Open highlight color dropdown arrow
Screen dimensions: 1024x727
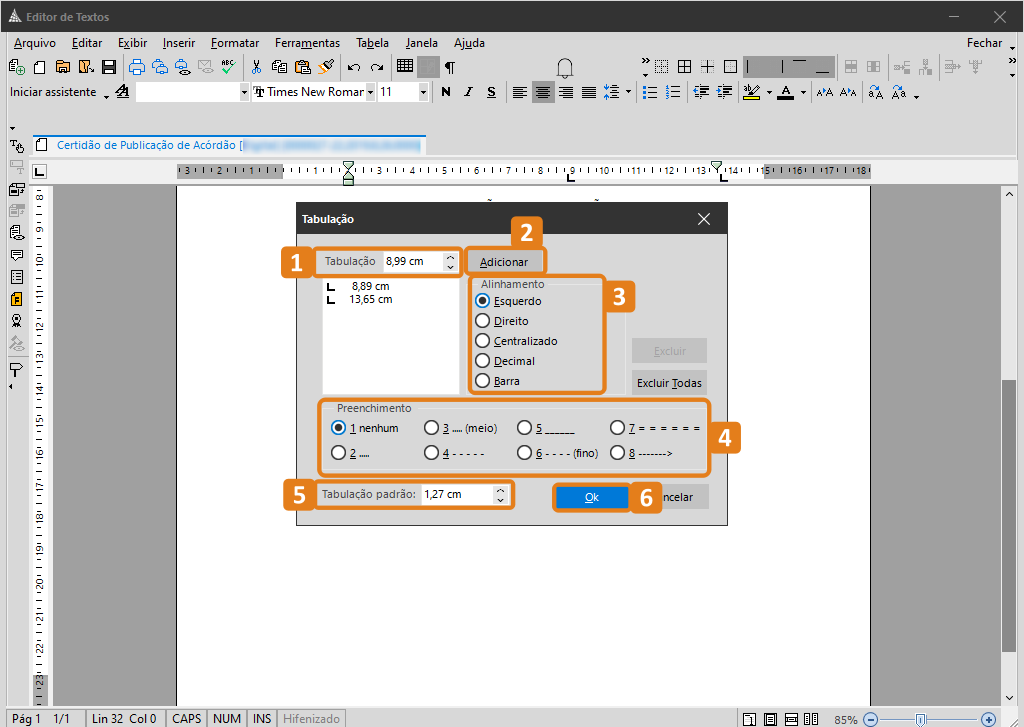[x=769, y=92]
